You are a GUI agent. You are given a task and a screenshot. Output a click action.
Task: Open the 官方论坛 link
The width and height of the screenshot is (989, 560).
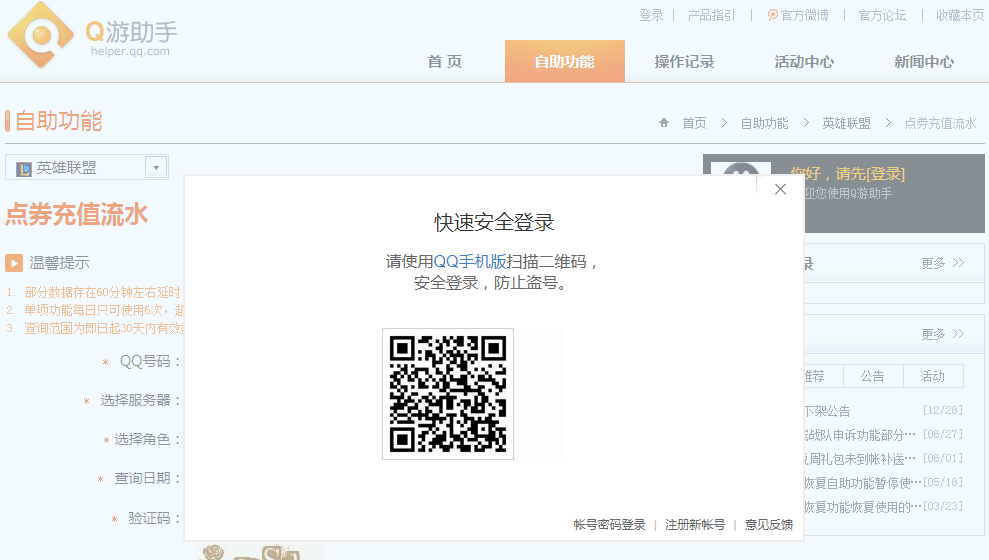882,15
